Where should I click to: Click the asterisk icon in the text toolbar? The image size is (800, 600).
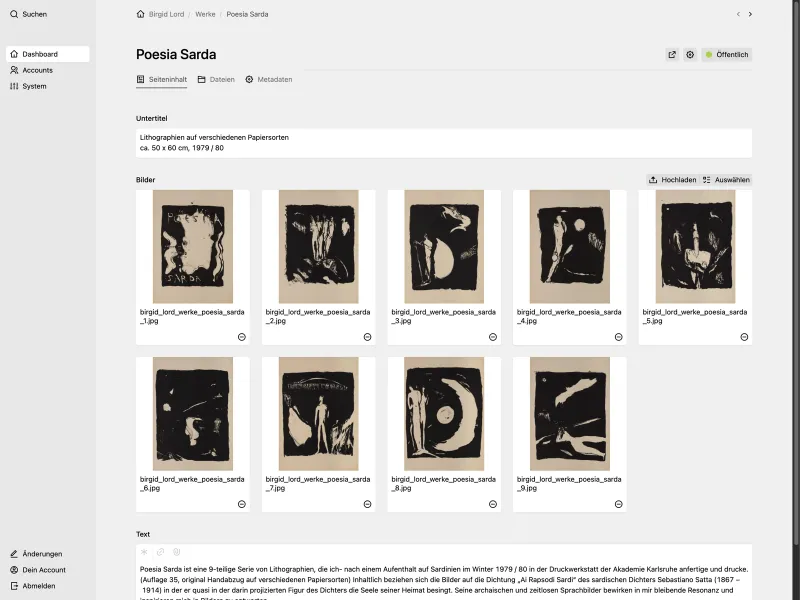coord(144,551)
